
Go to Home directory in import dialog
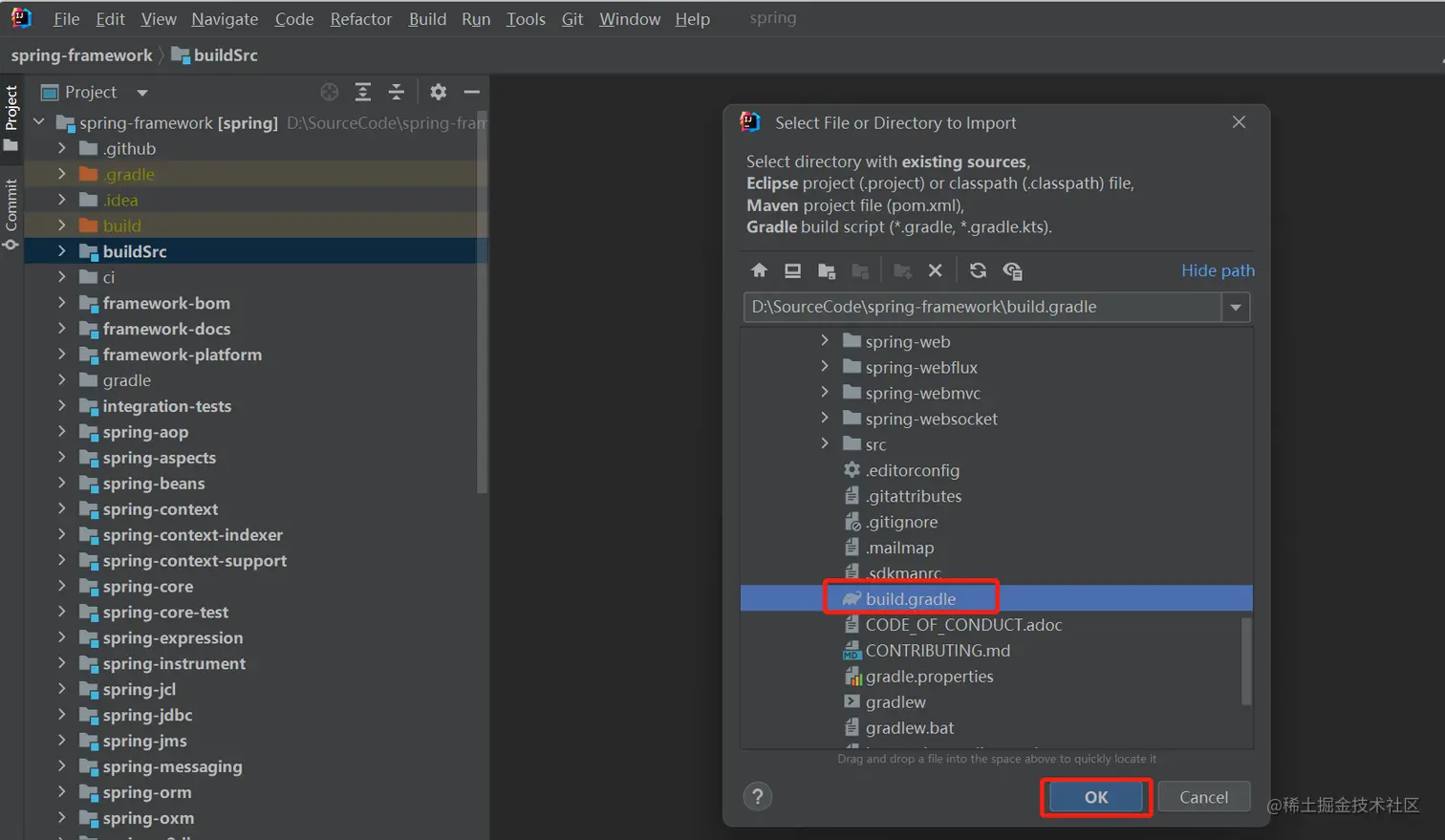pos(759,270)
